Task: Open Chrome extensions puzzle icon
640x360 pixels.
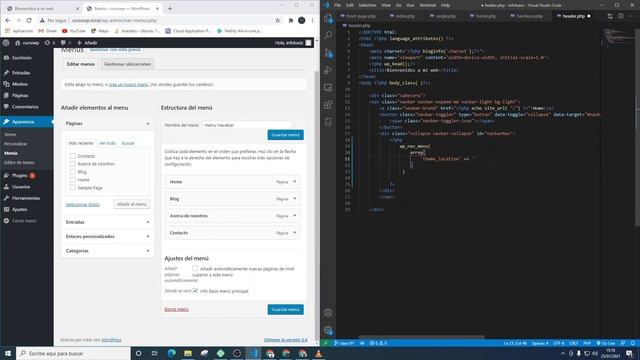Action: point(291,20)
